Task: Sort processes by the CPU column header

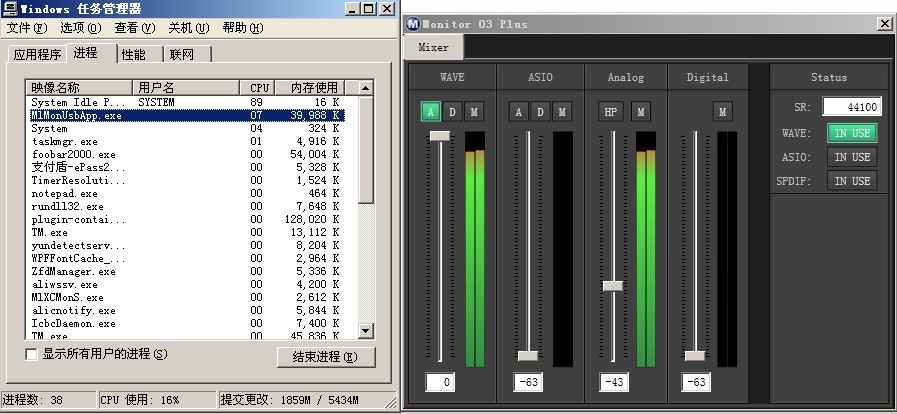Action: pyautogui.click(x=259, y=88)
